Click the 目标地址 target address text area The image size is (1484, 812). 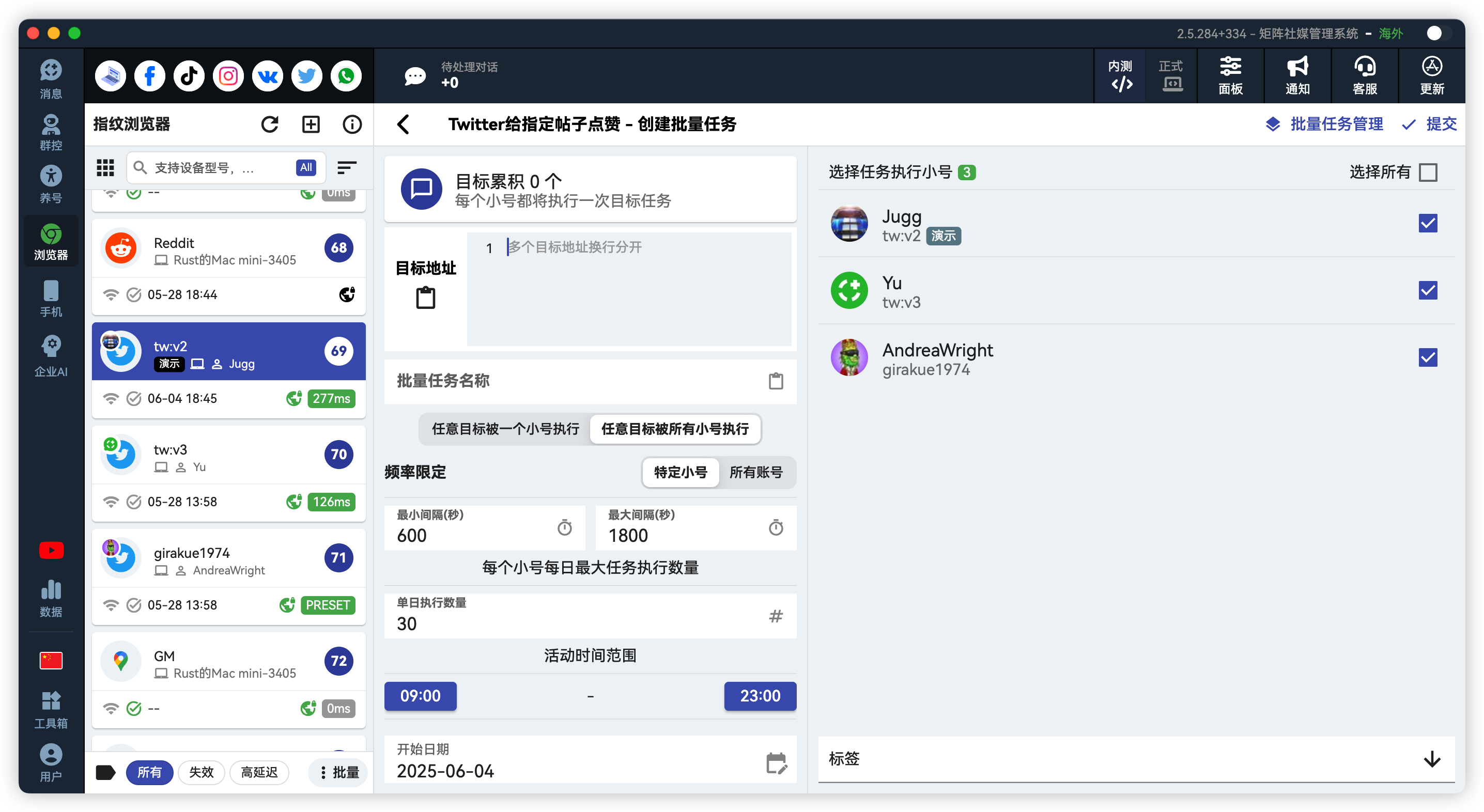(628, 289)
